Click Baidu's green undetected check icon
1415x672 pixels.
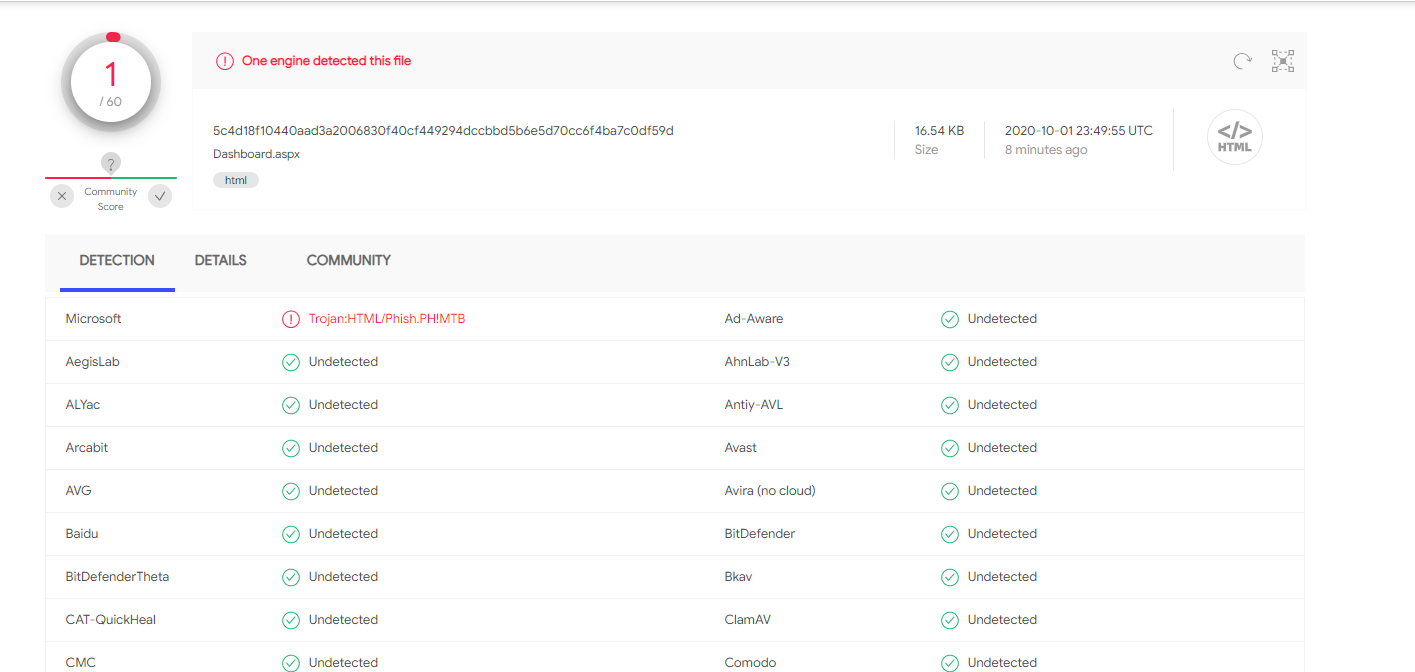(291, 534)
